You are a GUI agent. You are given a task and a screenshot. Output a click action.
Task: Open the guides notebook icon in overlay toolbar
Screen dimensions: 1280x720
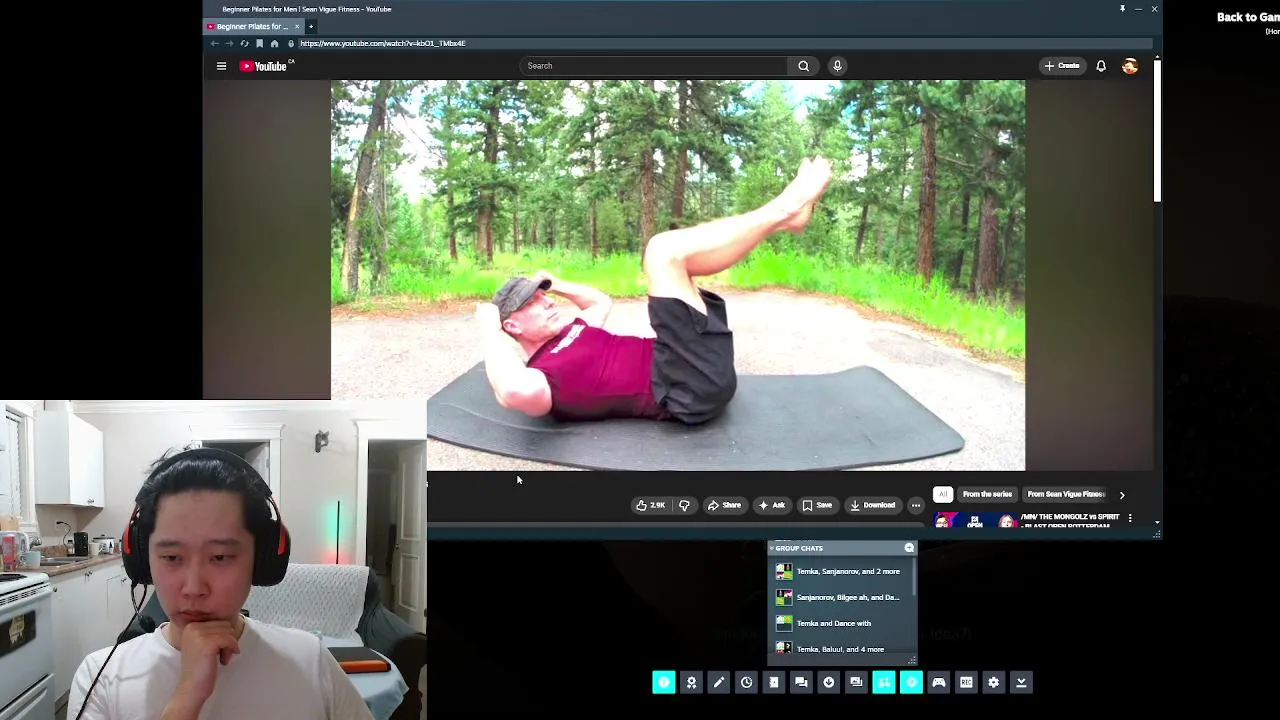click(774, 682)
